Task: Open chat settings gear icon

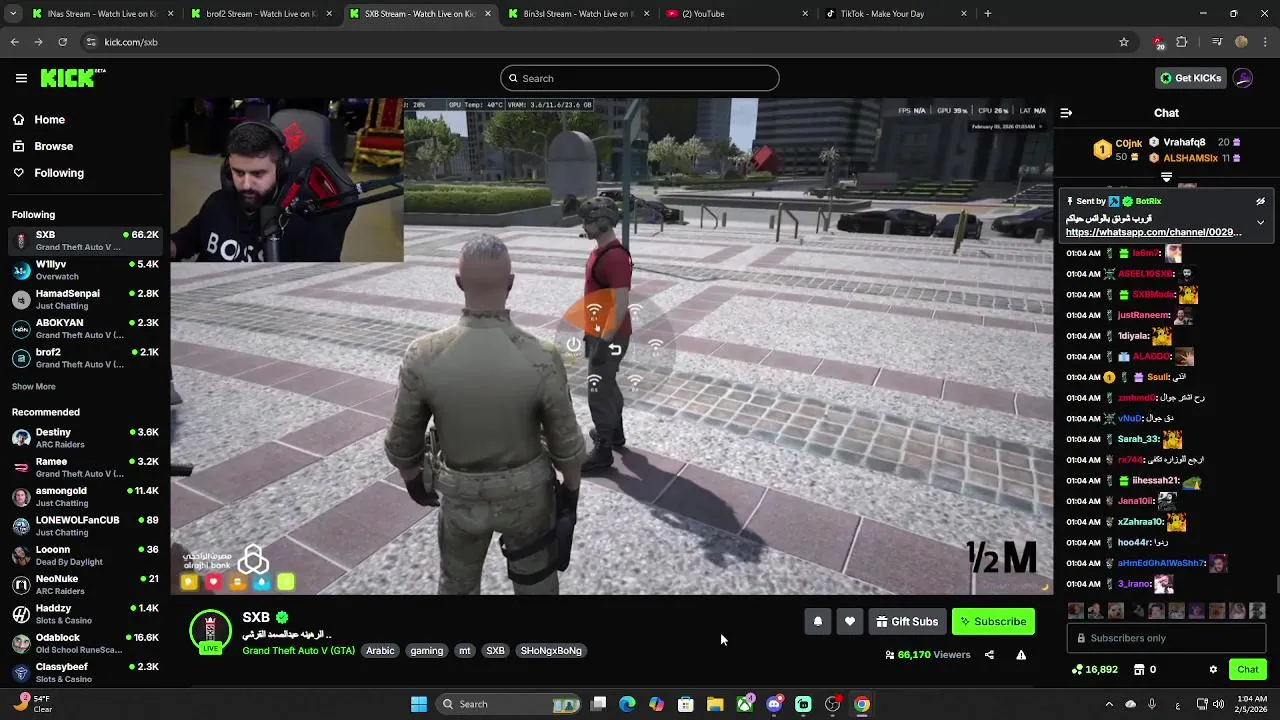Action: tap(1213, 670)
